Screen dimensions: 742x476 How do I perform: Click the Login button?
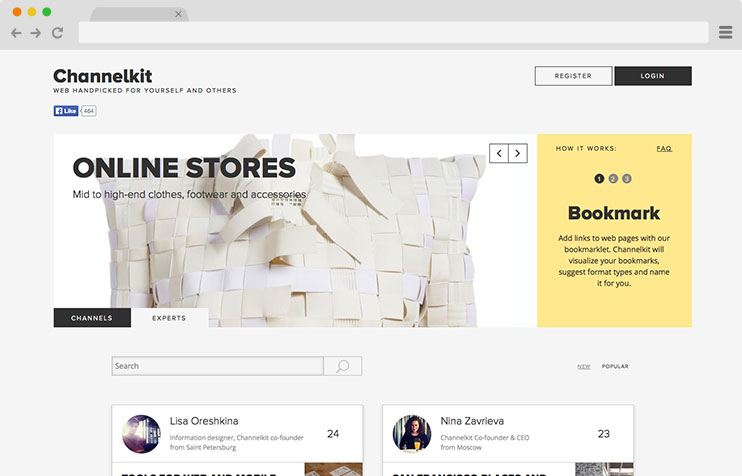tap(653, 76)
